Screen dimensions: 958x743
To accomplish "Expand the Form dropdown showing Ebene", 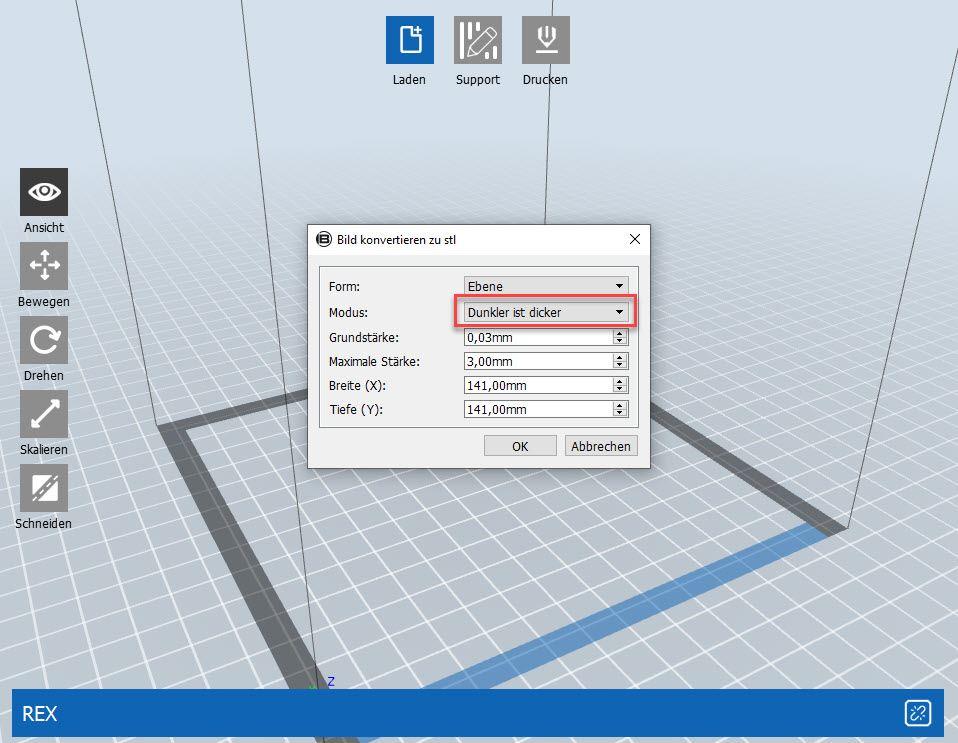I will click(x=546, y=287).
